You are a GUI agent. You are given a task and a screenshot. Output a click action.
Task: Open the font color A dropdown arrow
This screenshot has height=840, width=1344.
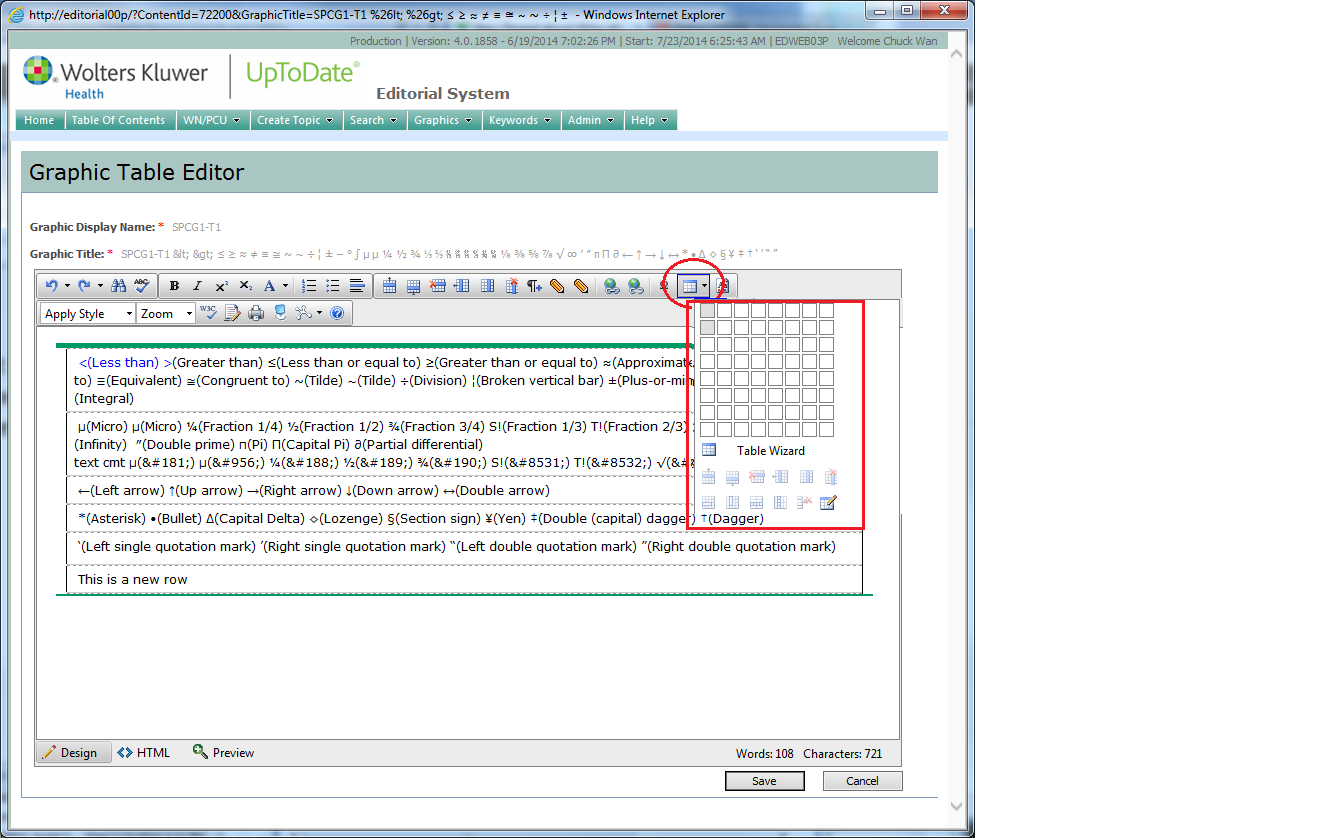tap(285, 286)
